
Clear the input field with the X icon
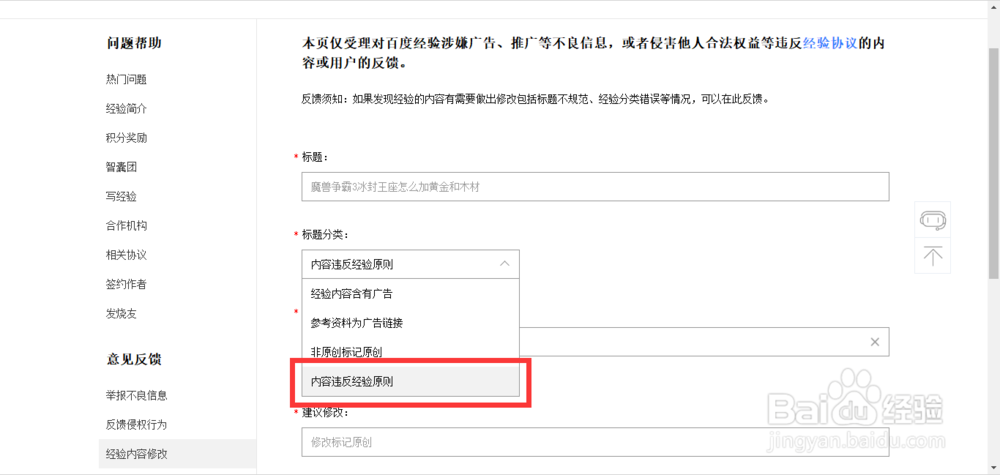pos(874,341)
